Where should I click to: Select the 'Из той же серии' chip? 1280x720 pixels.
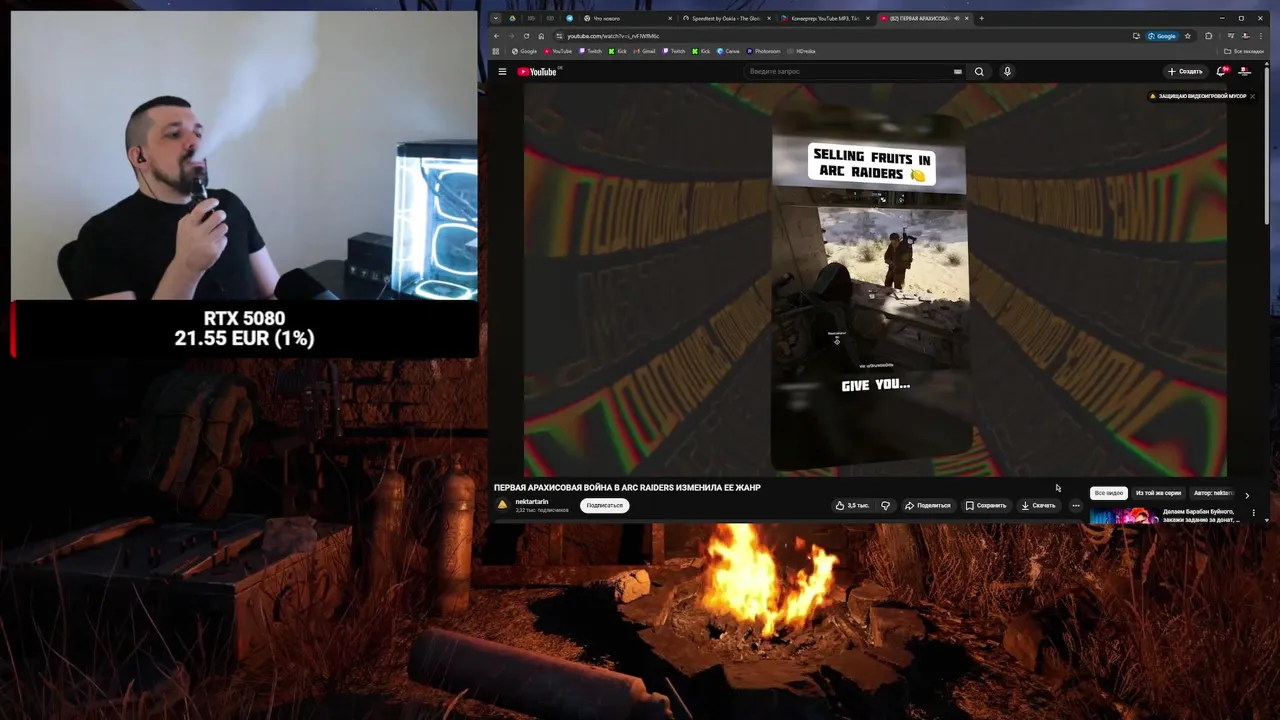1158,493
